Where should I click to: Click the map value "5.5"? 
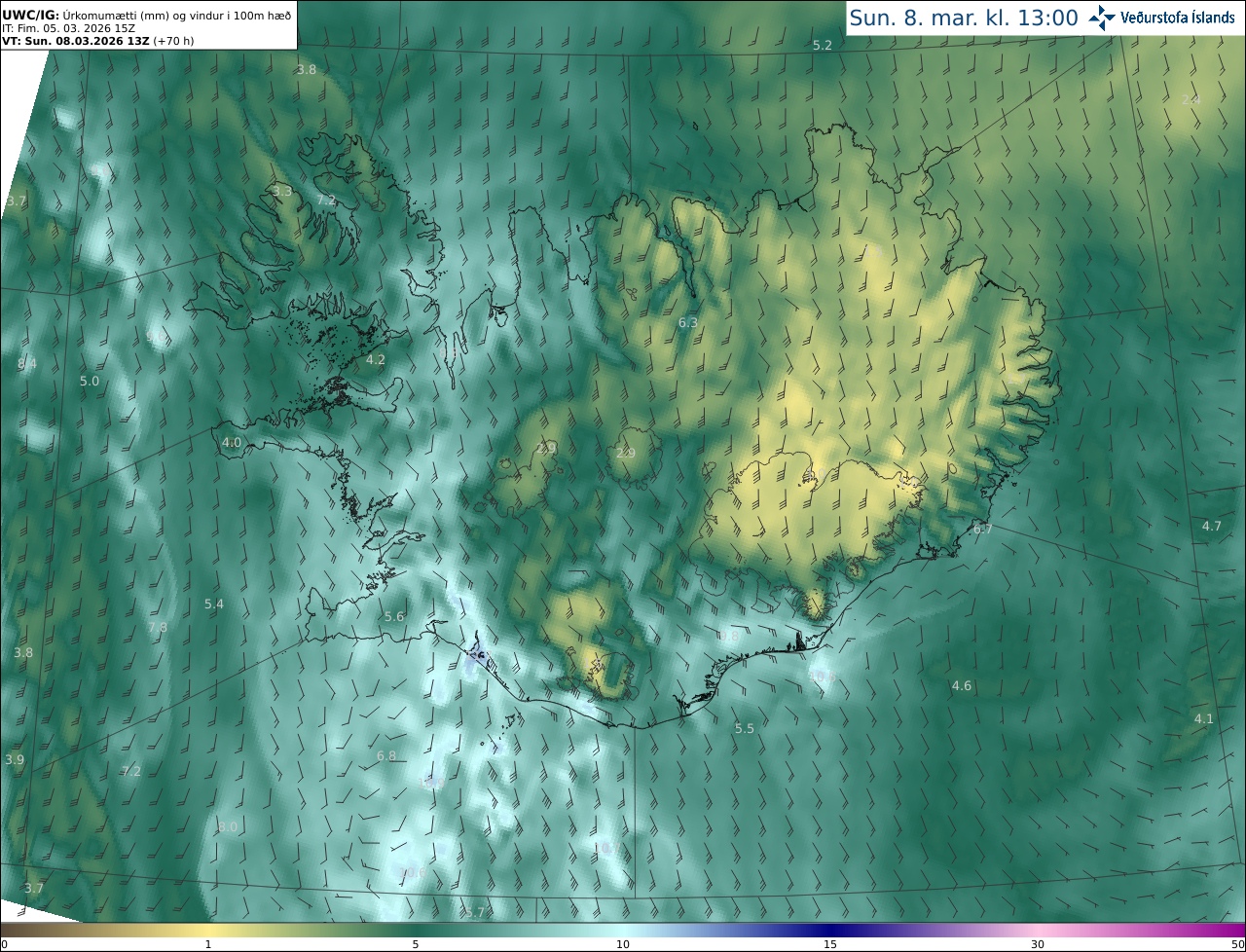pyautogui.click(x=745, y=728)
